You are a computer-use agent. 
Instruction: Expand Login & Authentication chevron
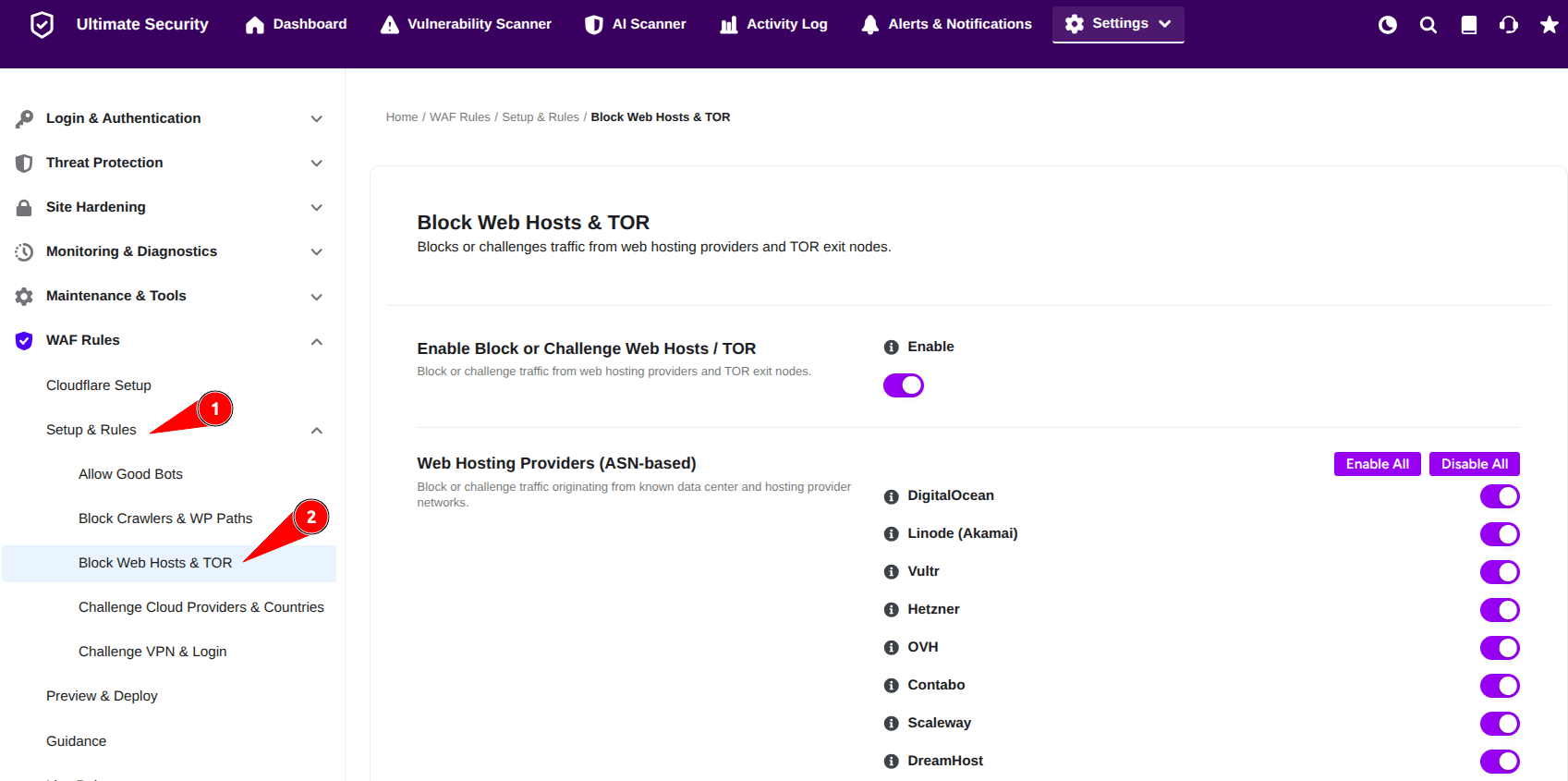click(x=317, y=119)
